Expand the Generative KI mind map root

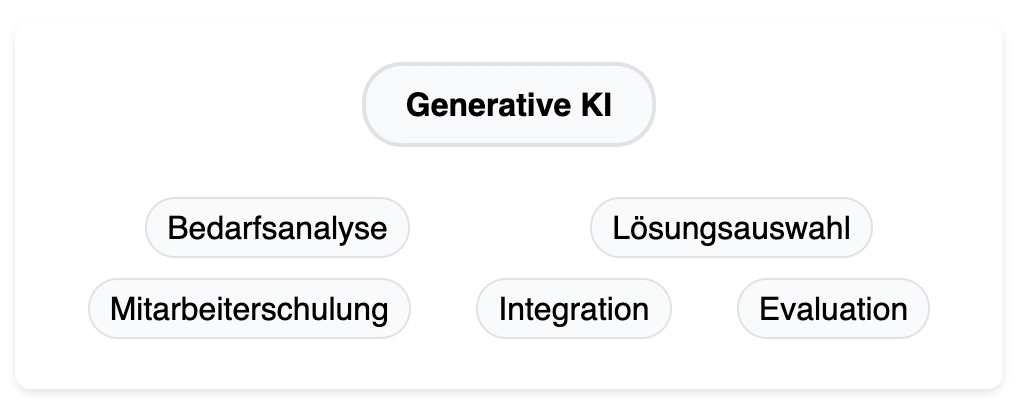click(x=509, y=104)
